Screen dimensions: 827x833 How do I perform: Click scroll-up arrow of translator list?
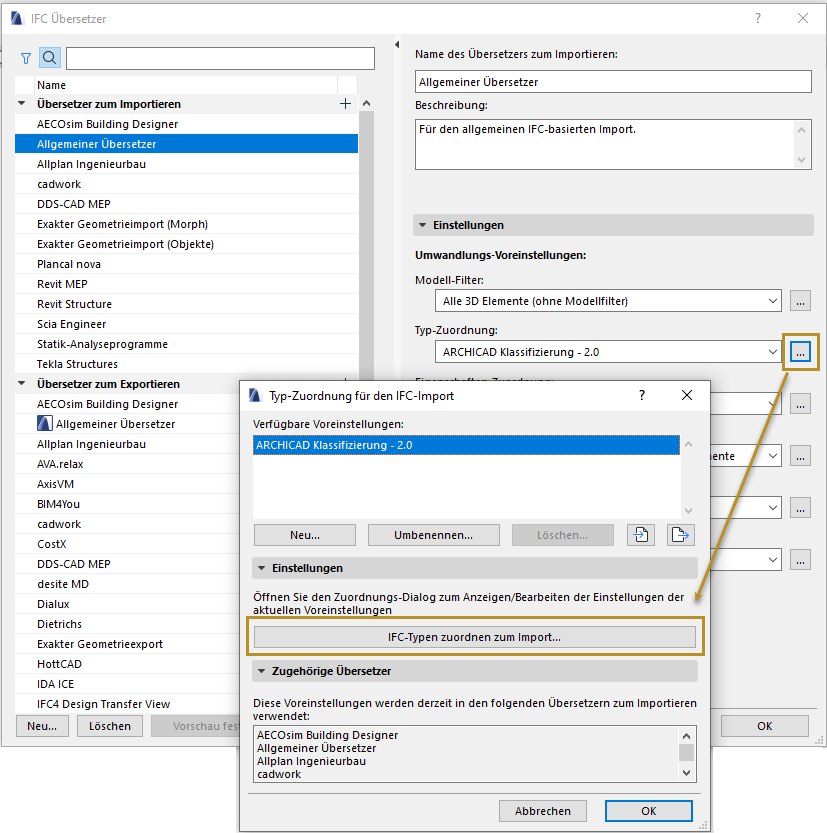[366, 104]
